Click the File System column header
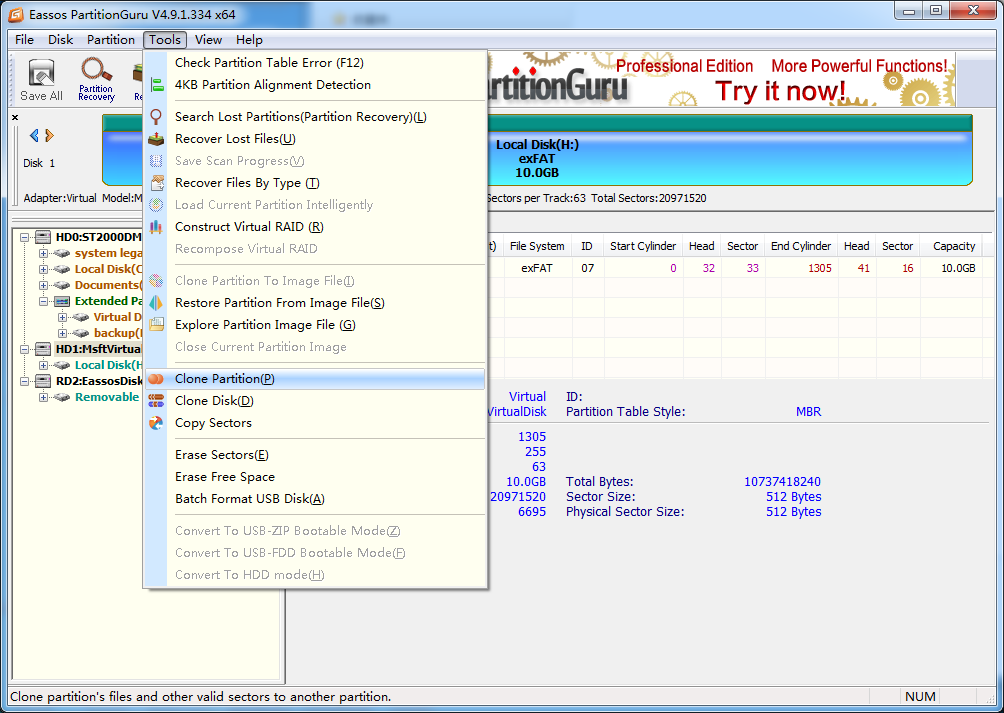Viewport: 1004px width, 713px height. [x=537, y=246]
